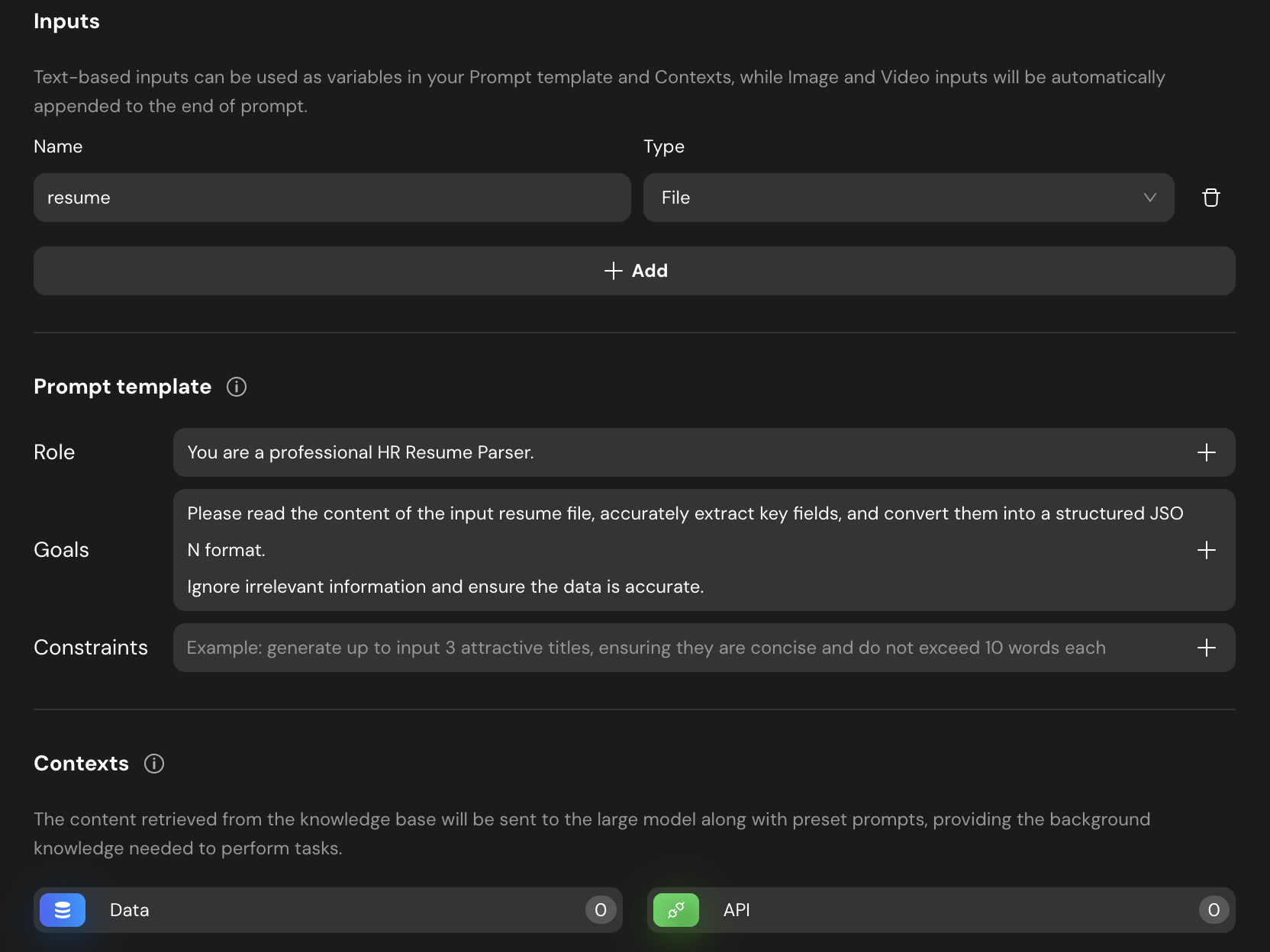This screenshot has width=1270, height=952.
Task: Delete the resume input with trash icon
Action: (x=1210, y=198)
